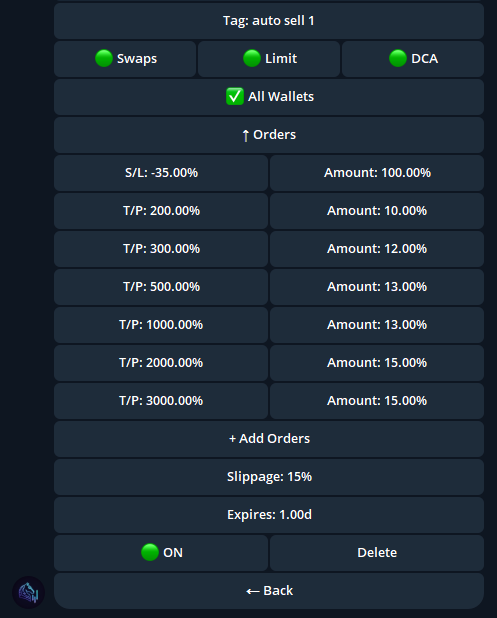Click the bot avatar icon
The height and width of the screenshot is (618, 497).
tap(28, 592)
